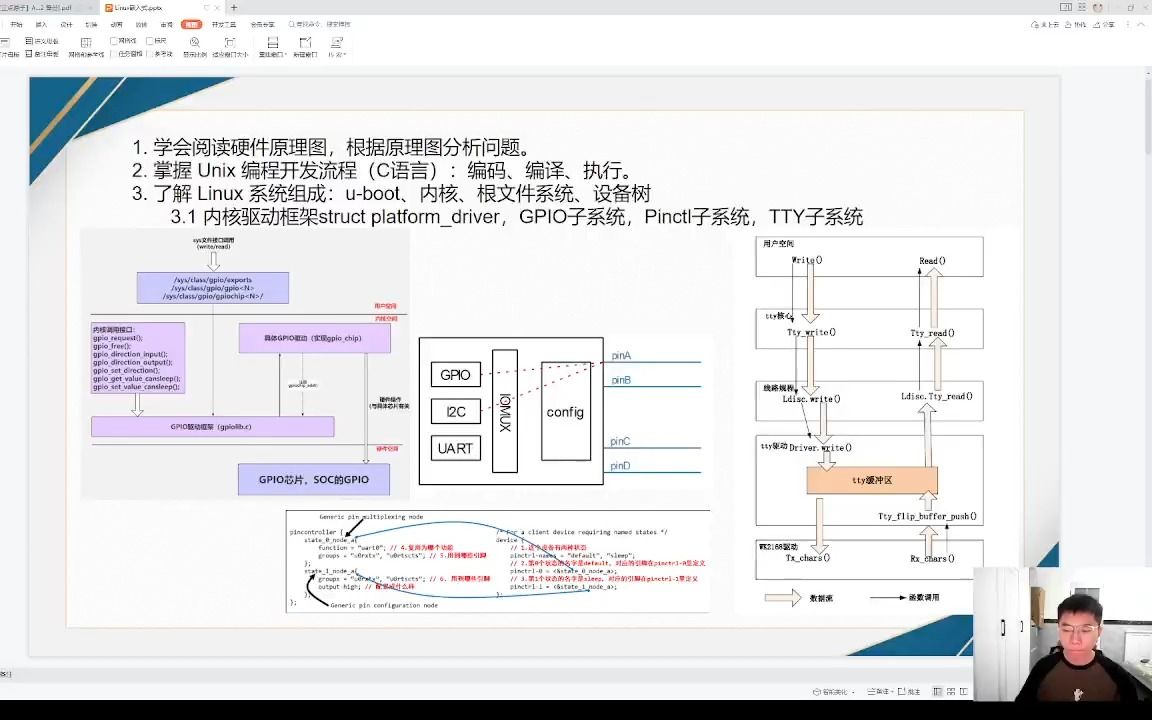Start slideshow from the status bar icon
Viewport: 1152px width, 720px height.
click(x=963, y=691)
